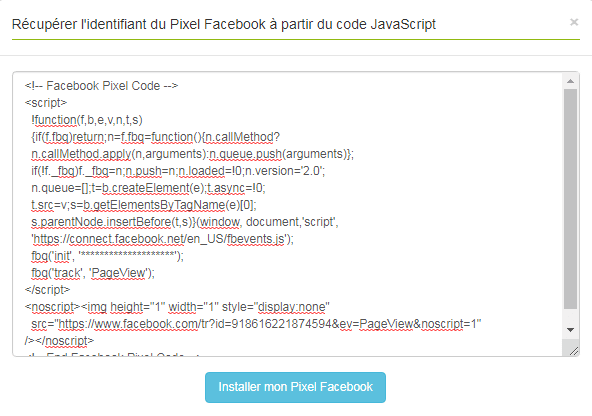Click the opening script tag line
This screenshot has width=592, height=416.
point(46,103)
